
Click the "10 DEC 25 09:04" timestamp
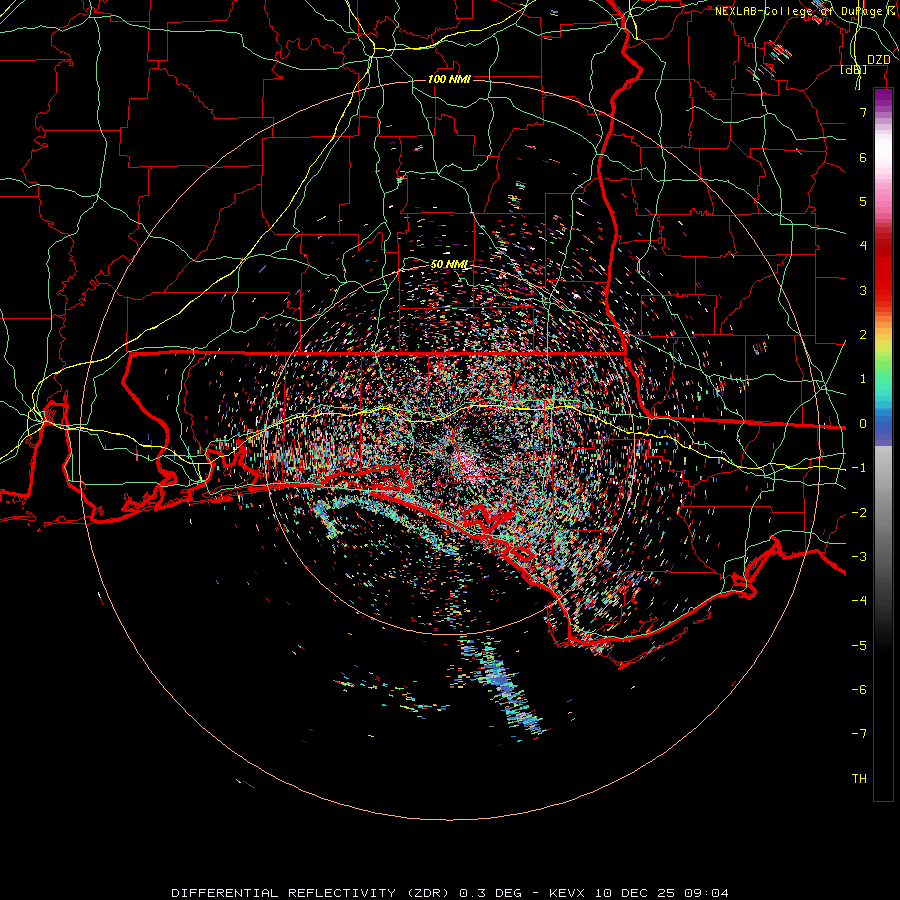(661, 893)
